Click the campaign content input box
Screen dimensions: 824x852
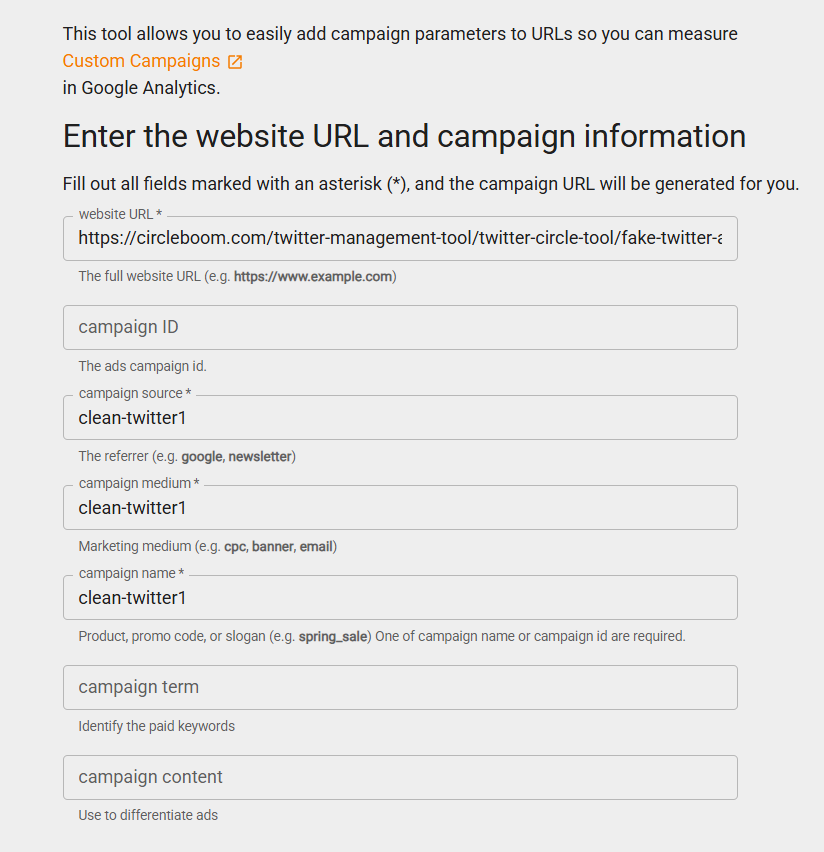[x=400, y=777]
